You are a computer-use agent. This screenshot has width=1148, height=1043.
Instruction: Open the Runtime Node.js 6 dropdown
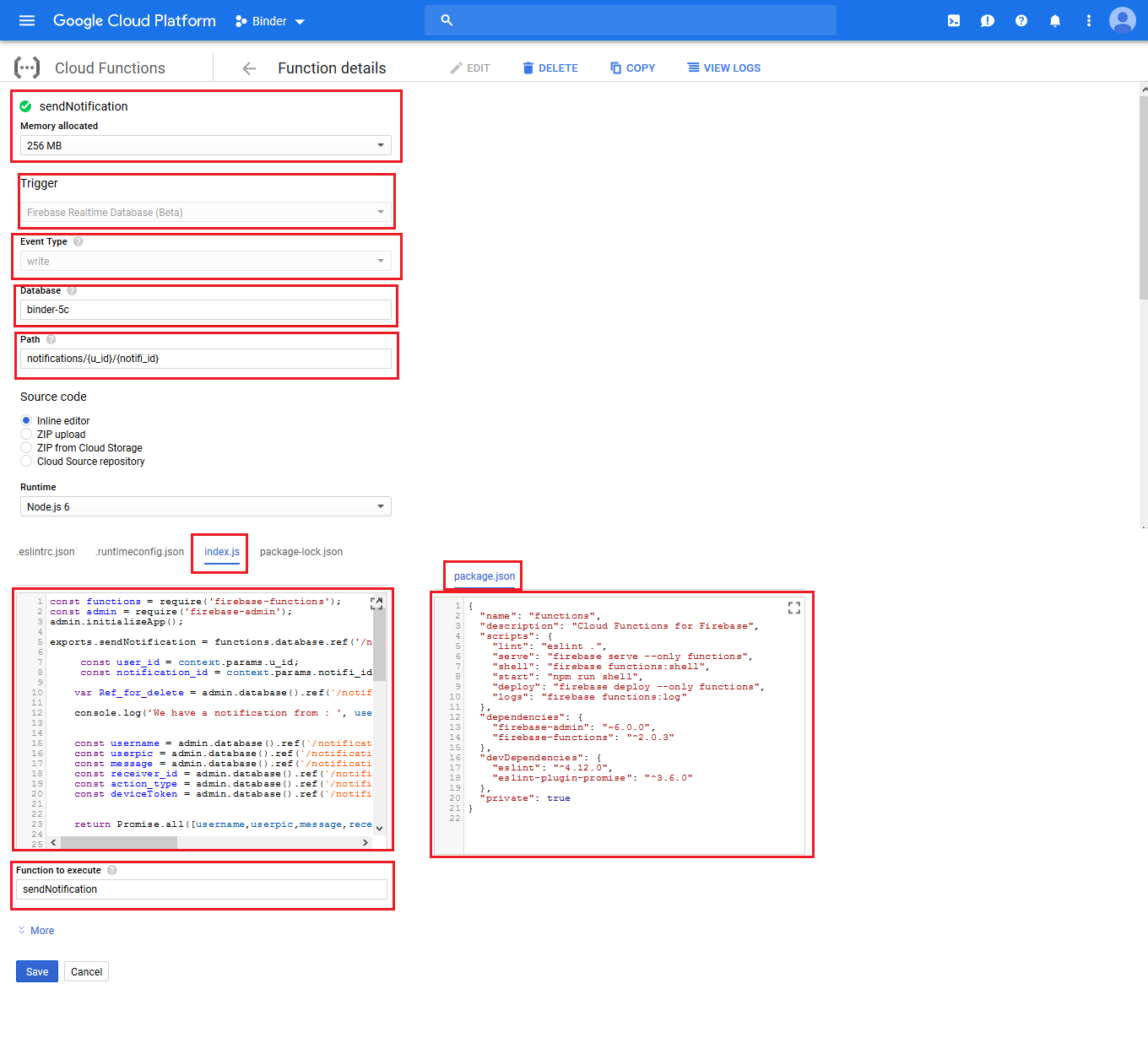tap(205, 507)
